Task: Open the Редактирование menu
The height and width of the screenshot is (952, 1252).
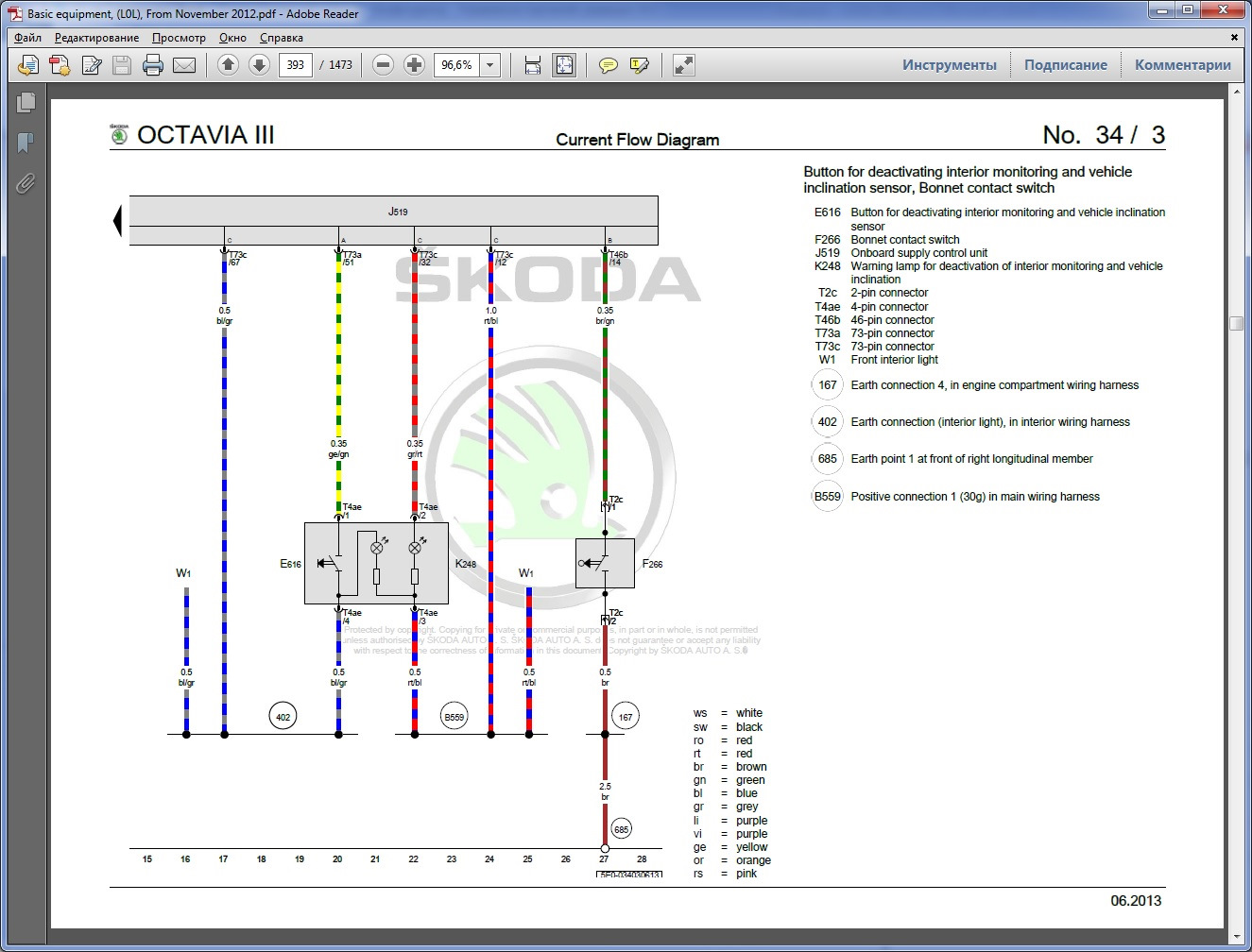Action: pyautogui.click(x=96, y=38)
